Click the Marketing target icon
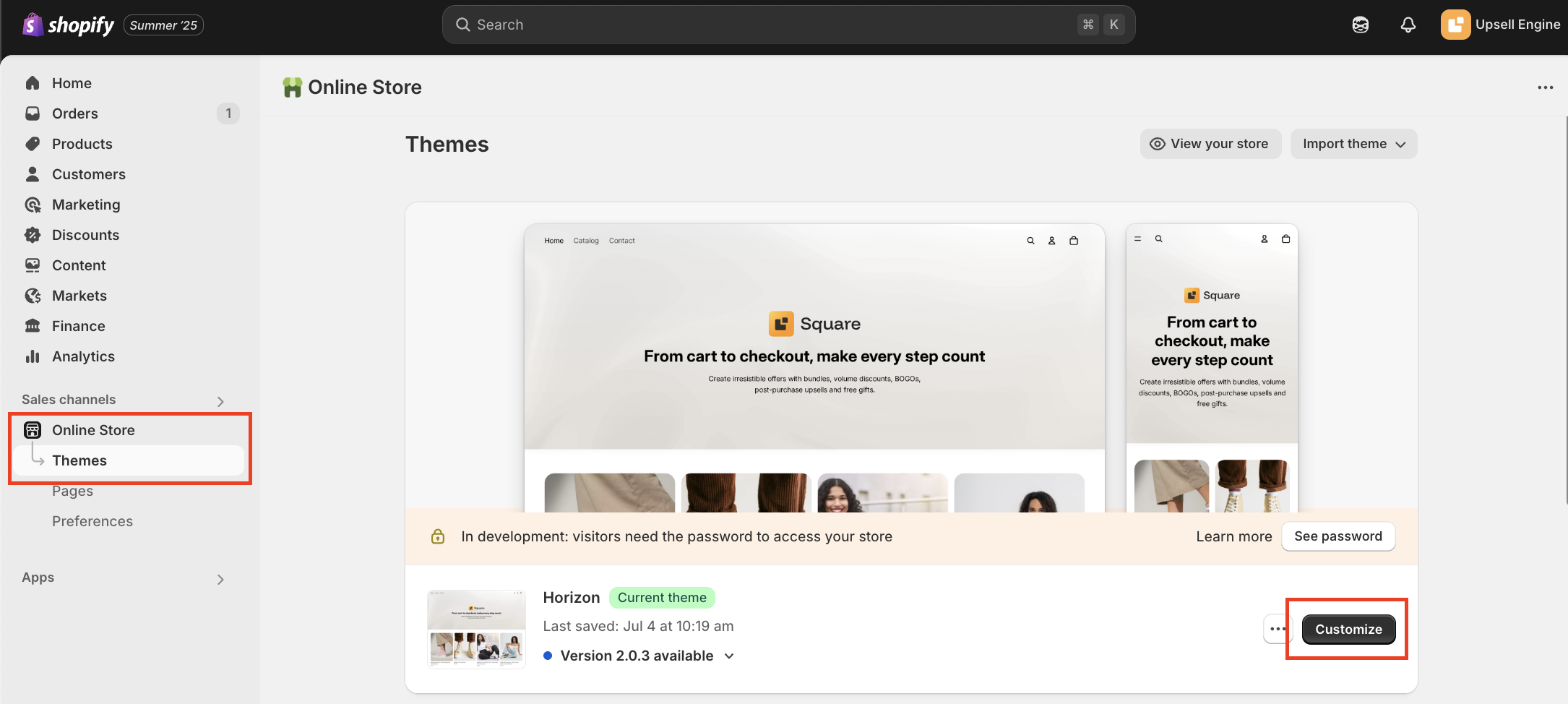Viewport: 1568px width, 704px height. click(33, 205)
